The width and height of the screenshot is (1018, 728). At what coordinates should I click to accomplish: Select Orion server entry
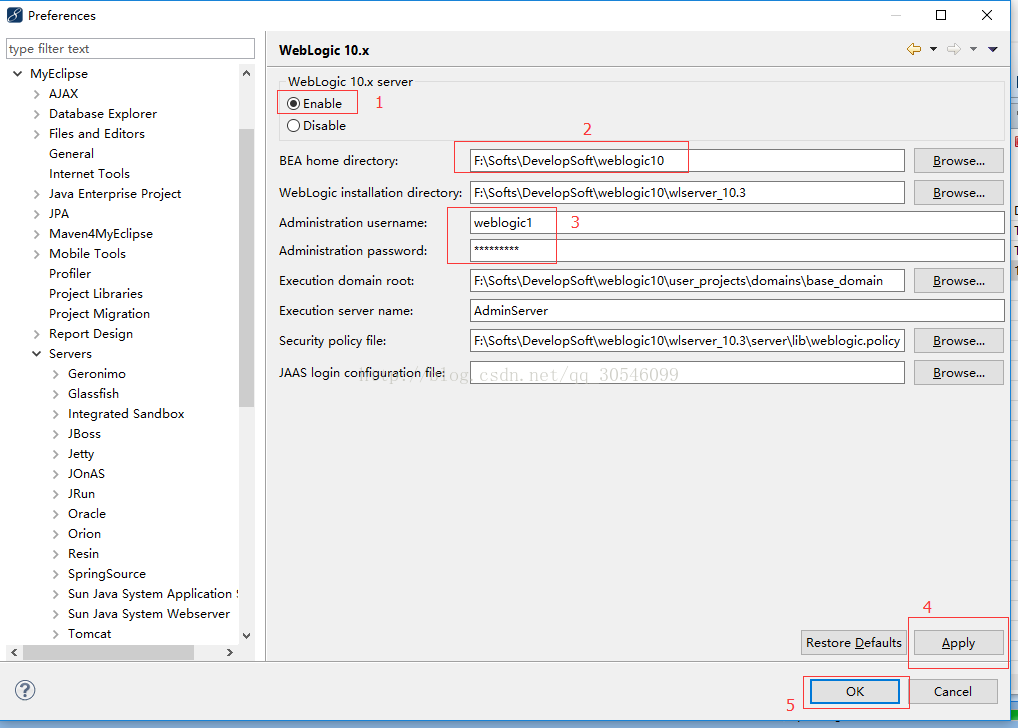tap(84, 534)
